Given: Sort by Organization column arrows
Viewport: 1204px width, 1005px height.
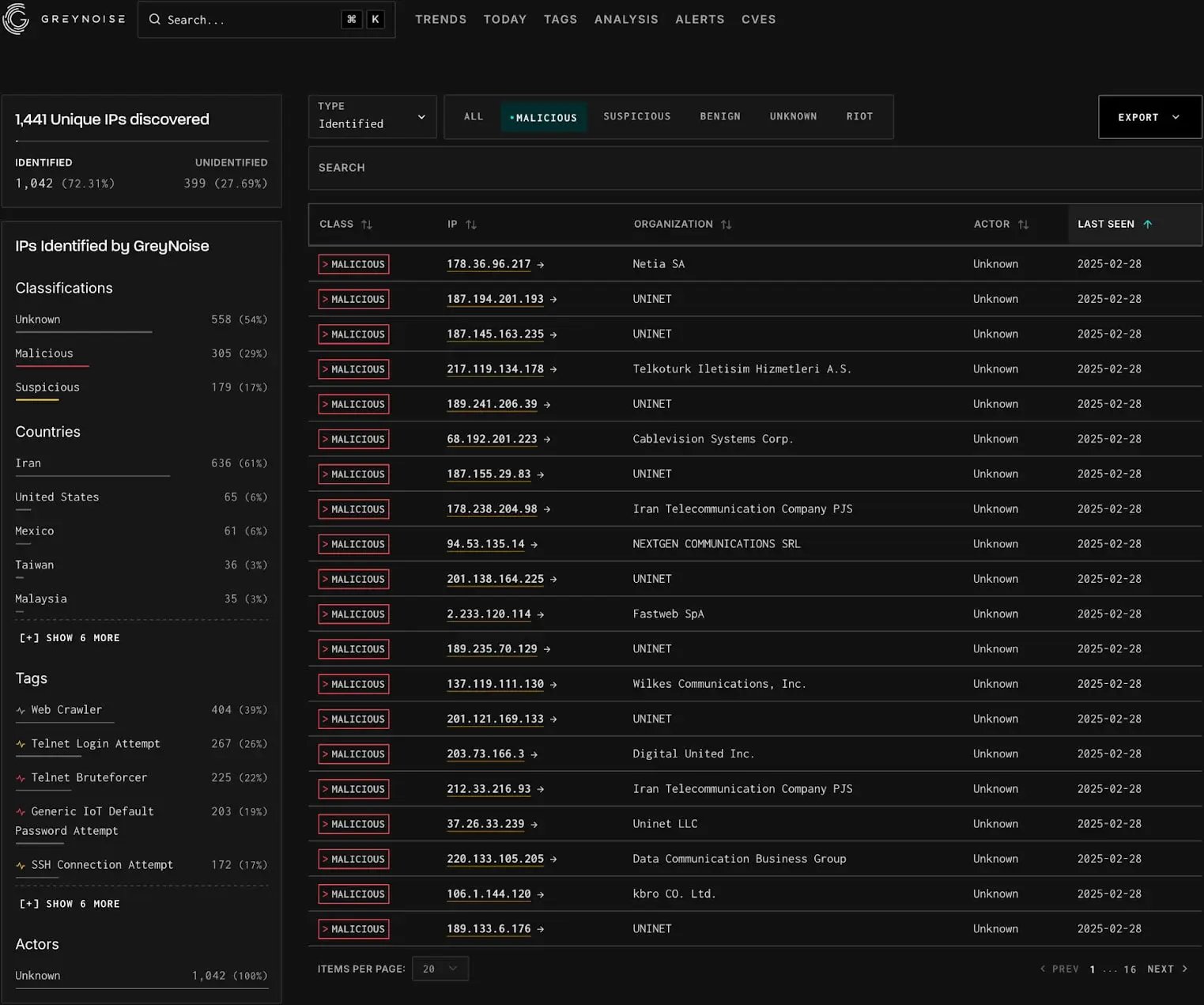Looking at the screenshot, I should click(726, 225).
